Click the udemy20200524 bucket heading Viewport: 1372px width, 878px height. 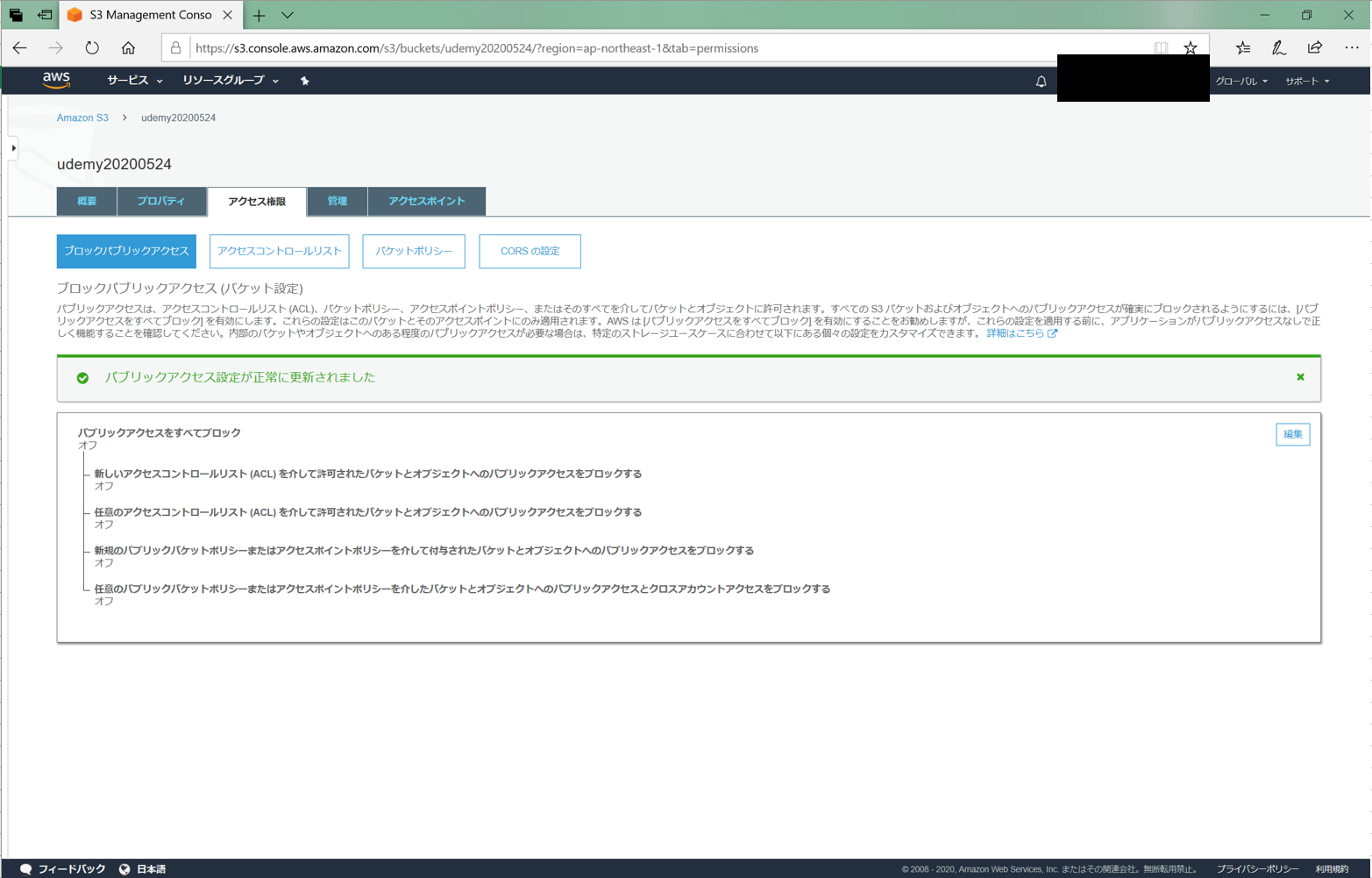click(114, 164)
